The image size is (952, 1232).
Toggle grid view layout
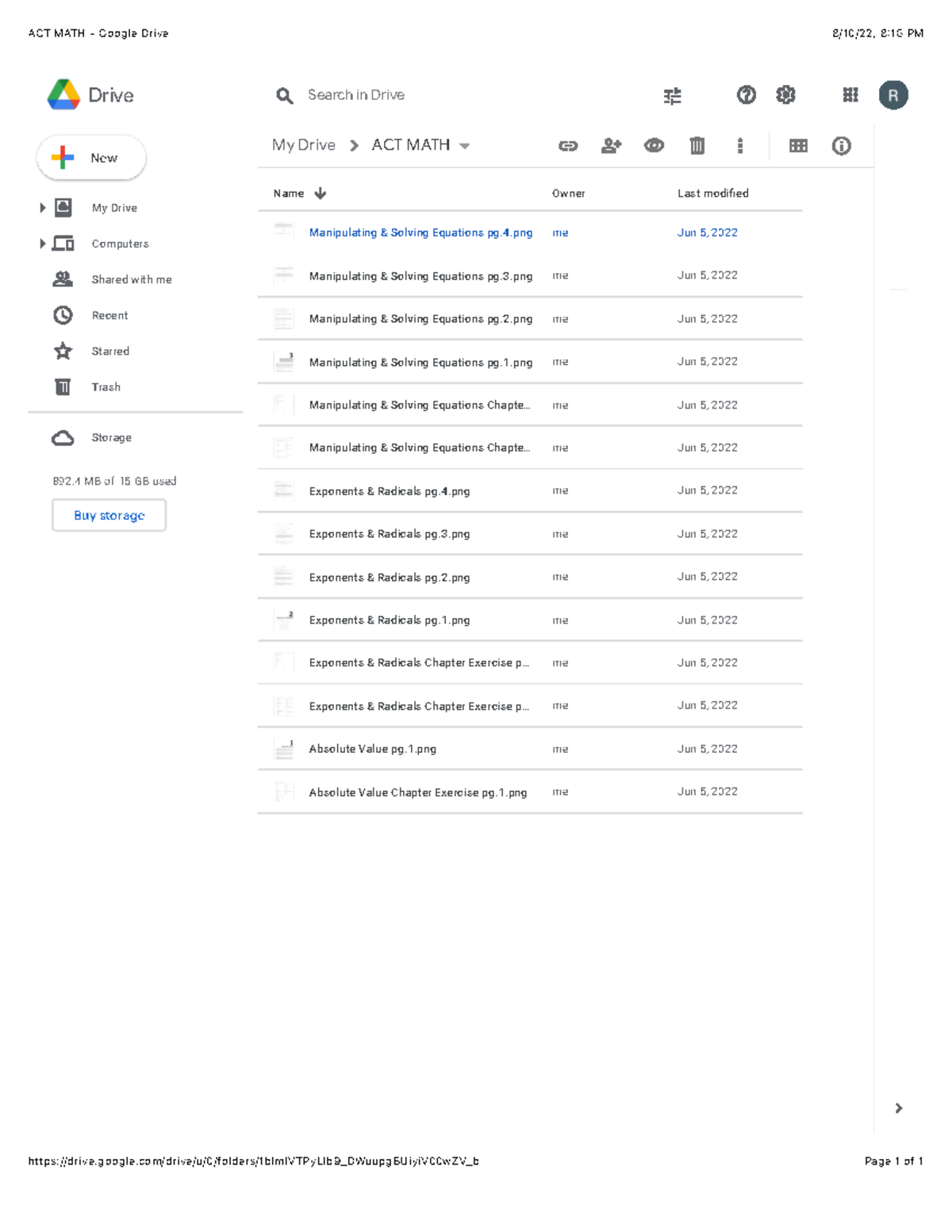797,145
